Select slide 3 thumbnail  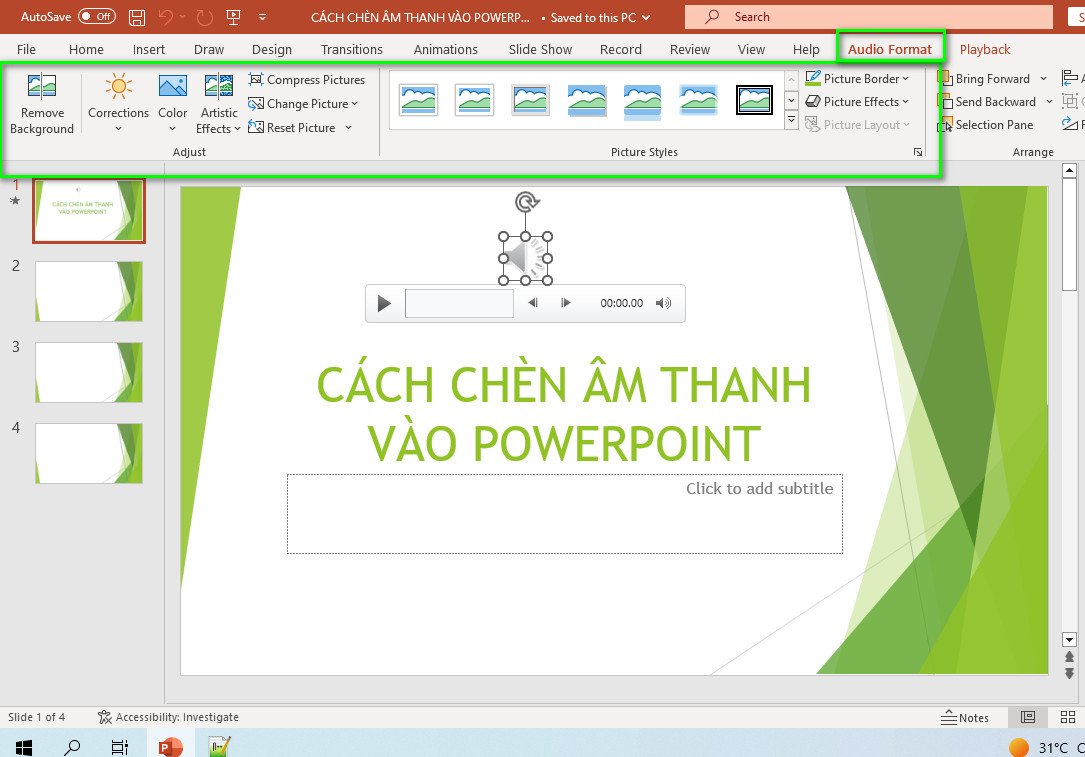pos(89,372)
